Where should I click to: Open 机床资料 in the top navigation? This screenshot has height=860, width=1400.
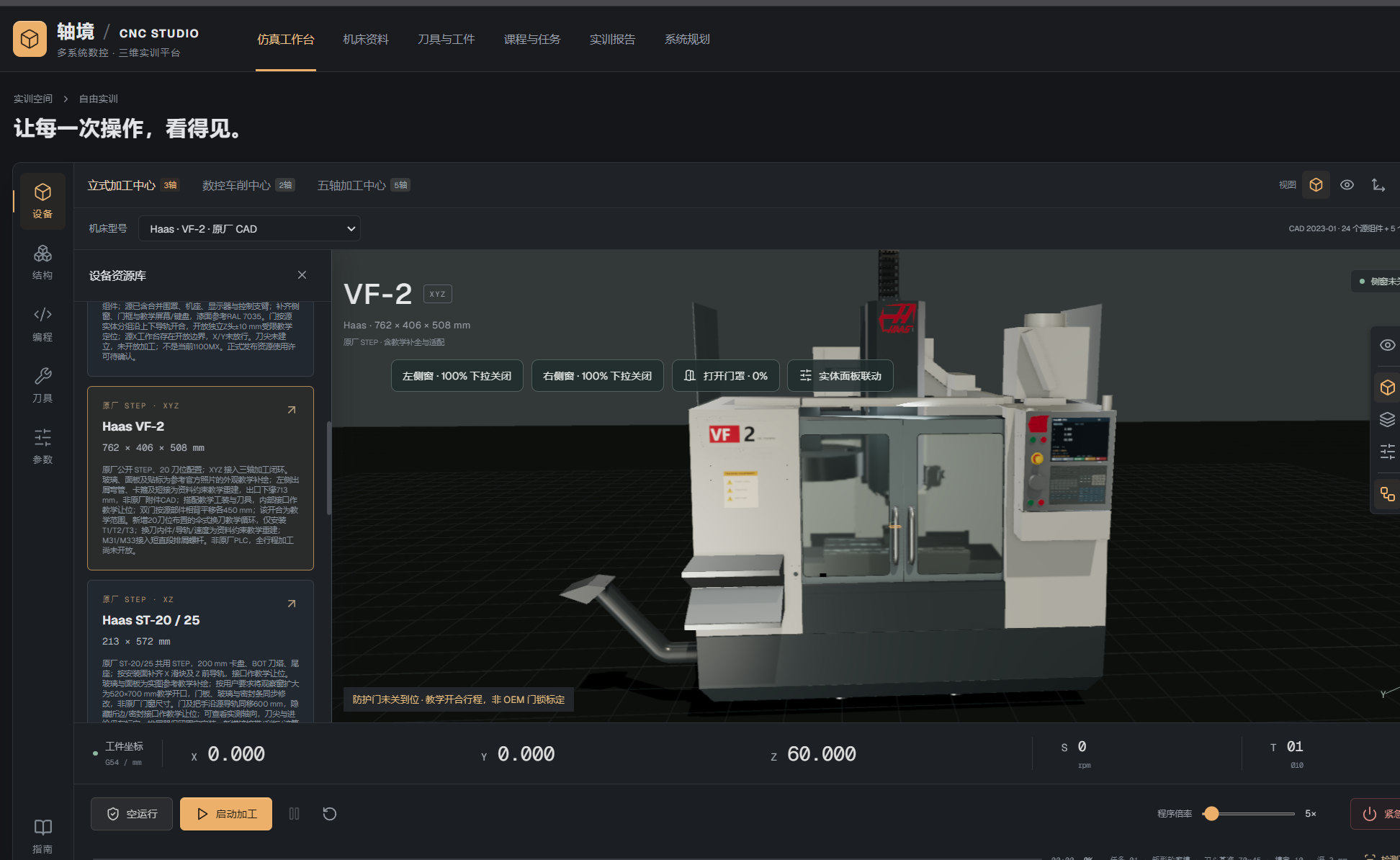366,39
